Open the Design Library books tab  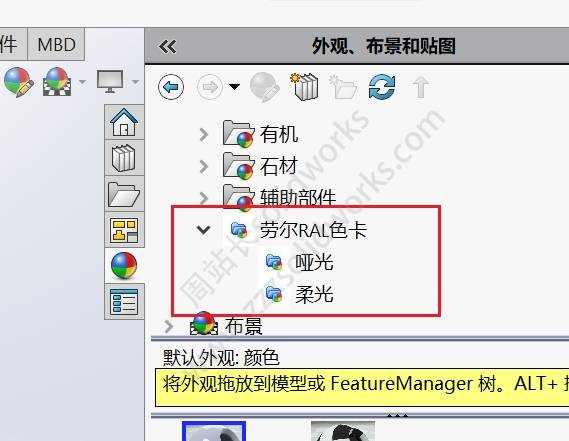click(124, 158)
